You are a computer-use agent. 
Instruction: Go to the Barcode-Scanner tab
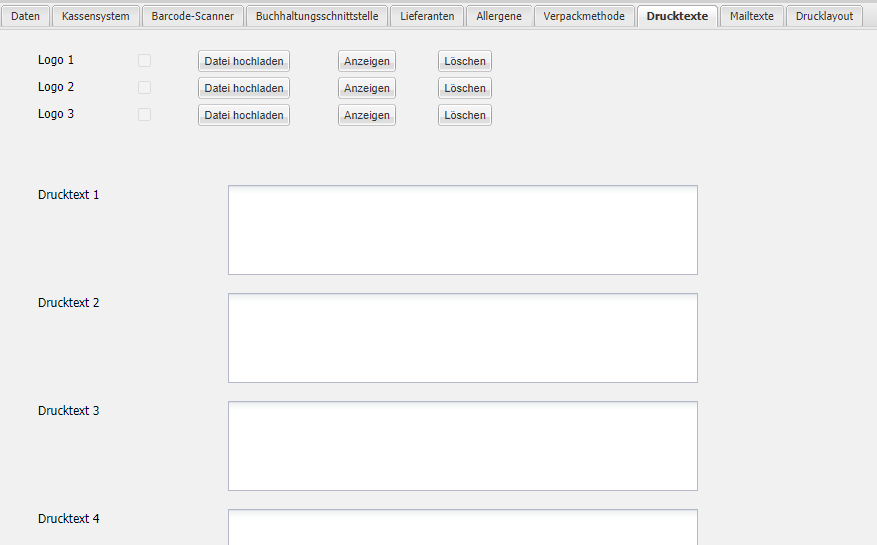[x=193, y=16]
